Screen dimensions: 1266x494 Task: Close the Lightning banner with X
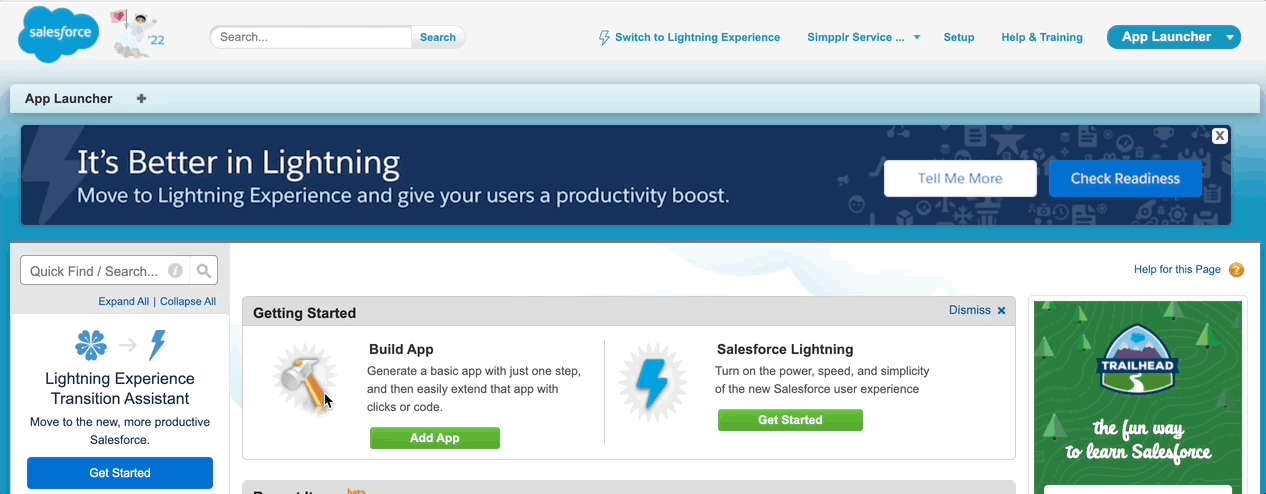pos(1219,136)
